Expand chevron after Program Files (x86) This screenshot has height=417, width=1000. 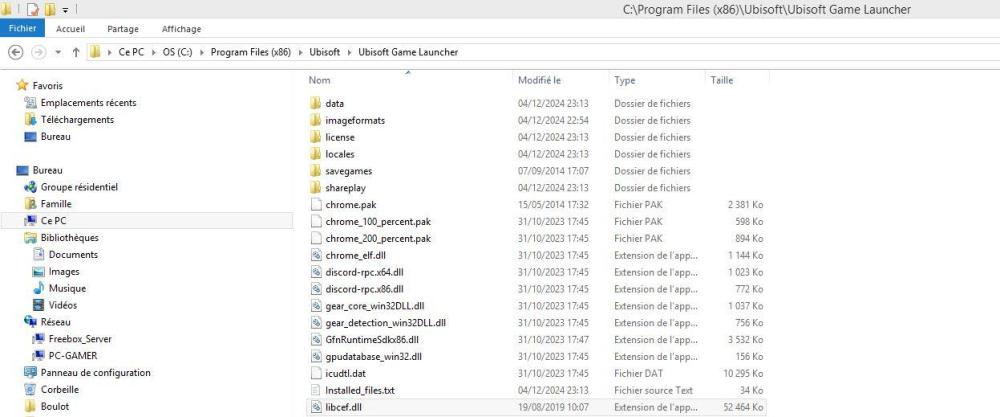(300, 52)
